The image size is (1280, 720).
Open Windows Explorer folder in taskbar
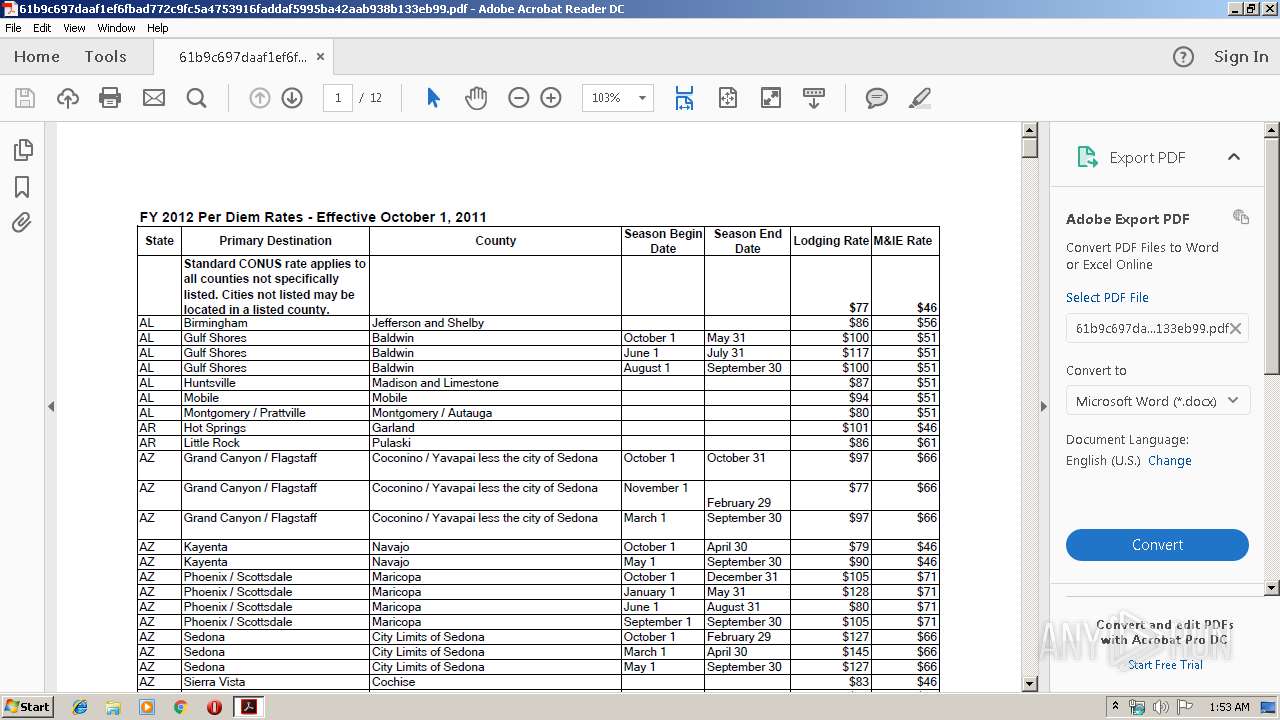click(x=113, y=707)
